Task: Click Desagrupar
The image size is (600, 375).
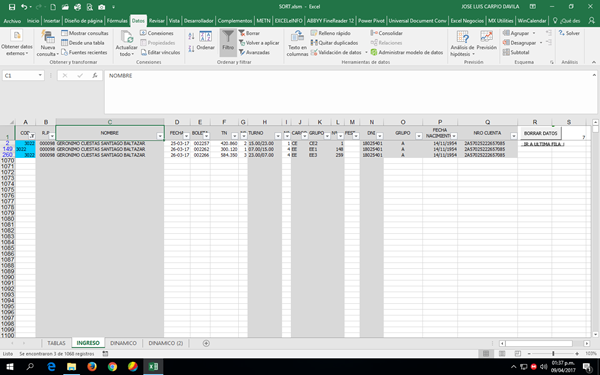Action: pyautogui.click(x=519, y=43)
